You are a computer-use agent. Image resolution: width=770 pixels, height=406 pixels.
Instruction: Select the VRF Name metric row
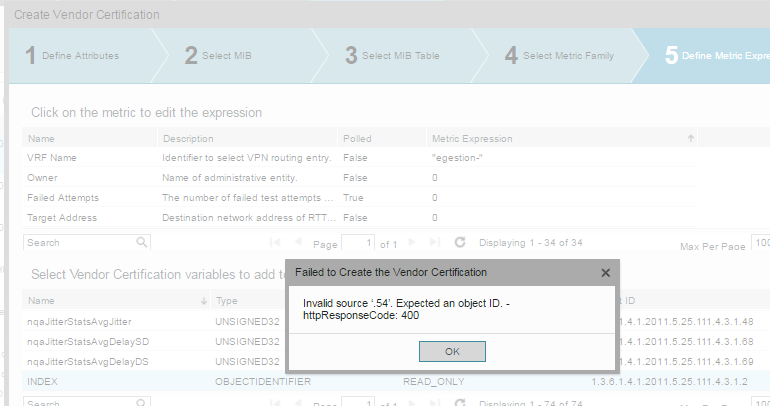(359, 158)
